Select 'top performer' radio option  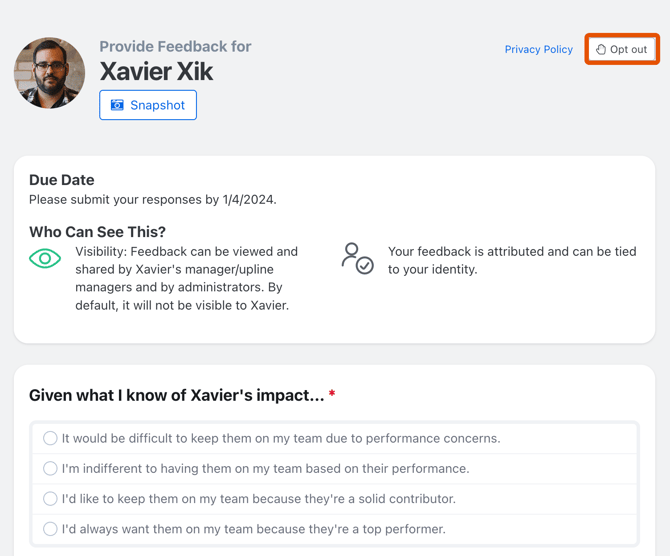pos(50,528)
